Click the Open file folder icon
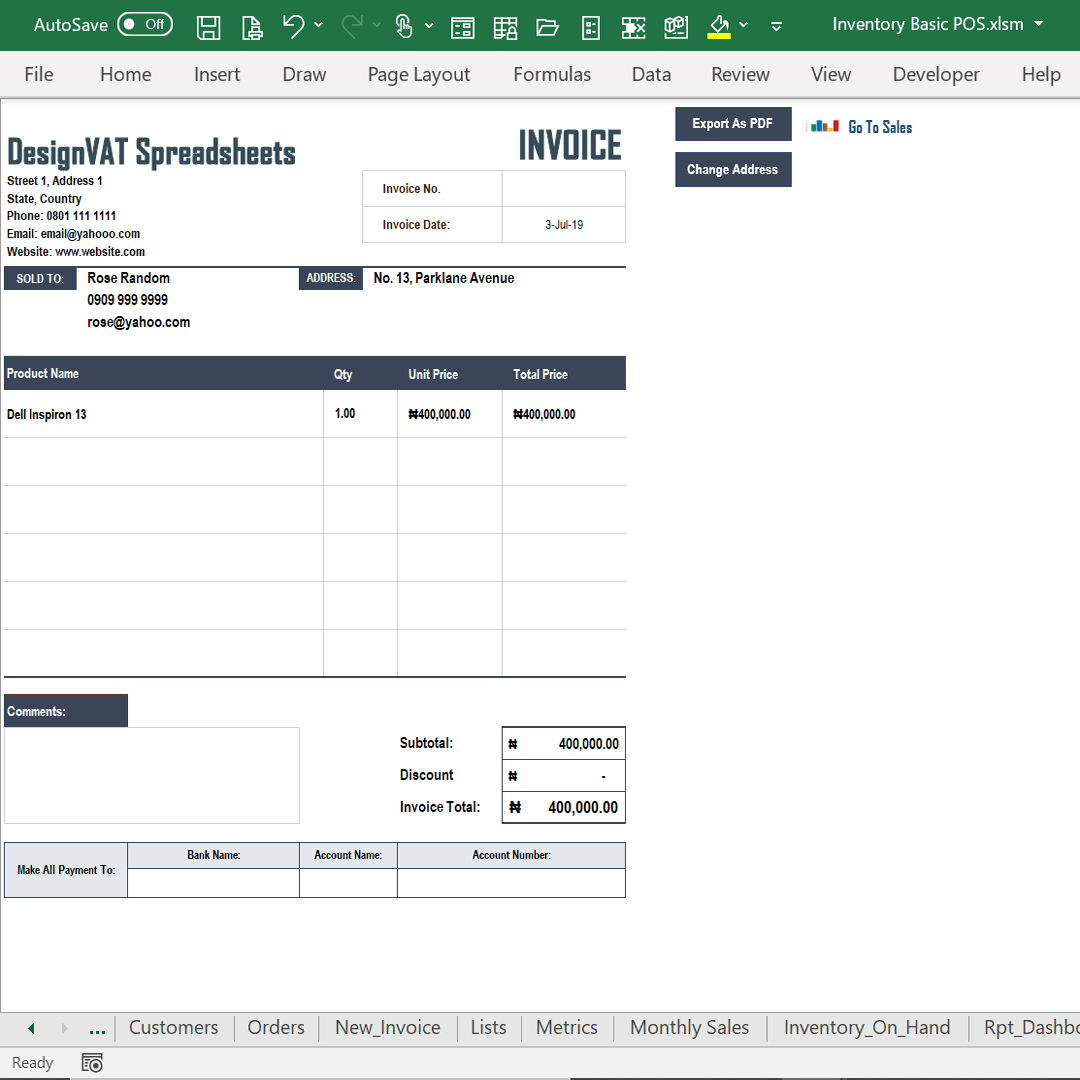 pos(547,26)
